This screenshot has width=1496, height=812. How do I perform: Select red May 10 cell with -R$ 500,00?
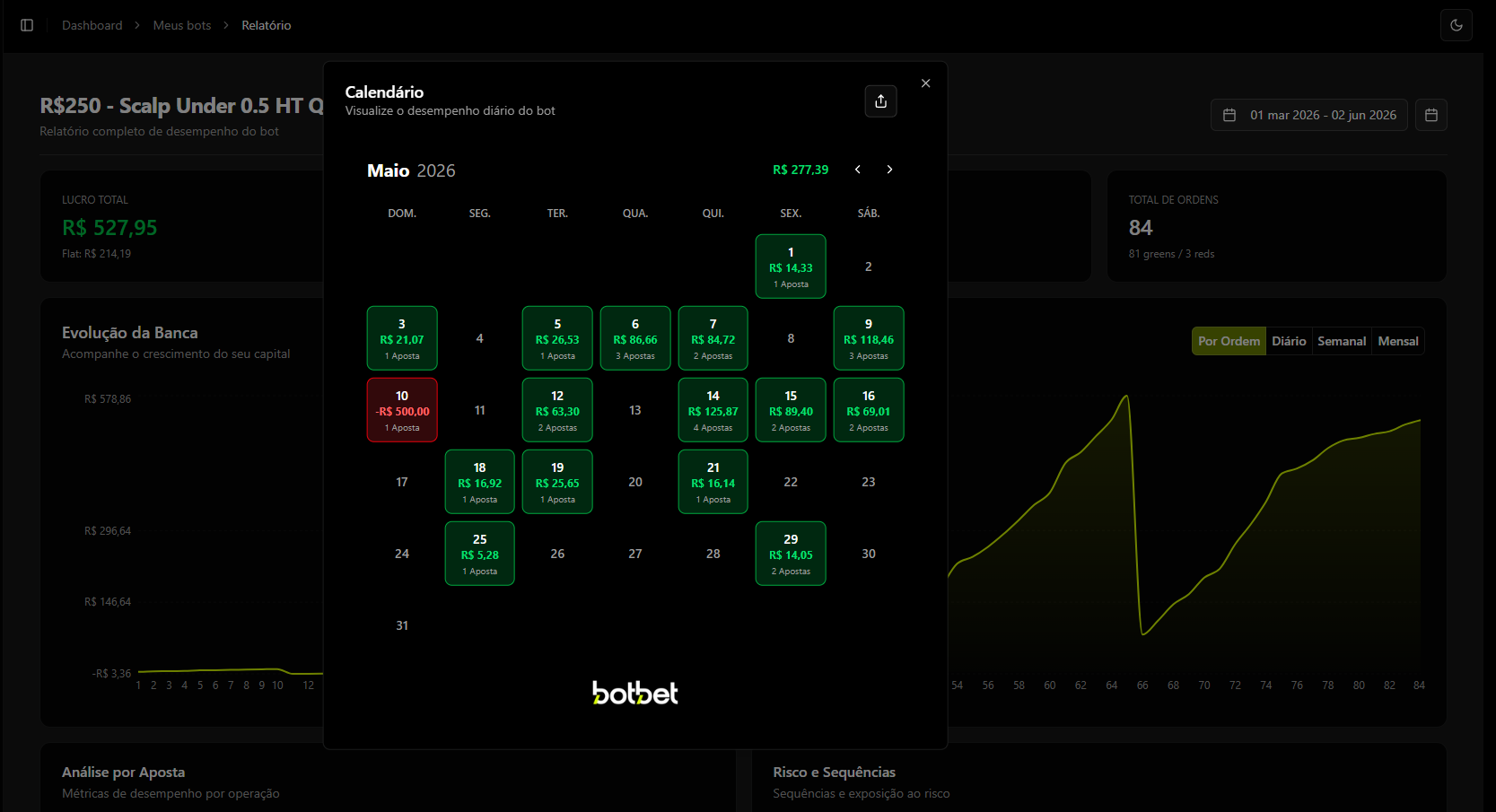(402, 410)
